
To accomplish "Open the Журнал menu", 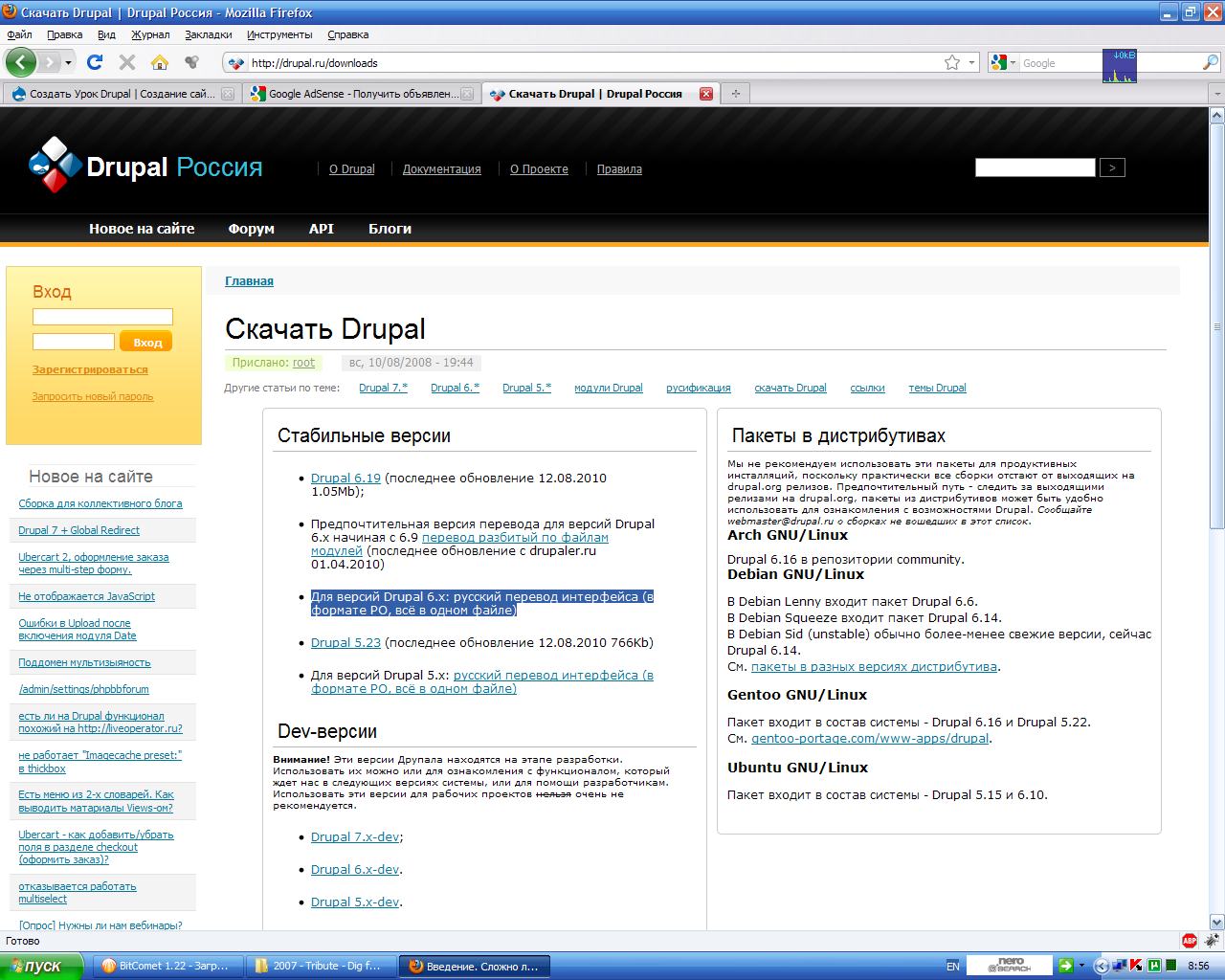I will tap(150, 34).
